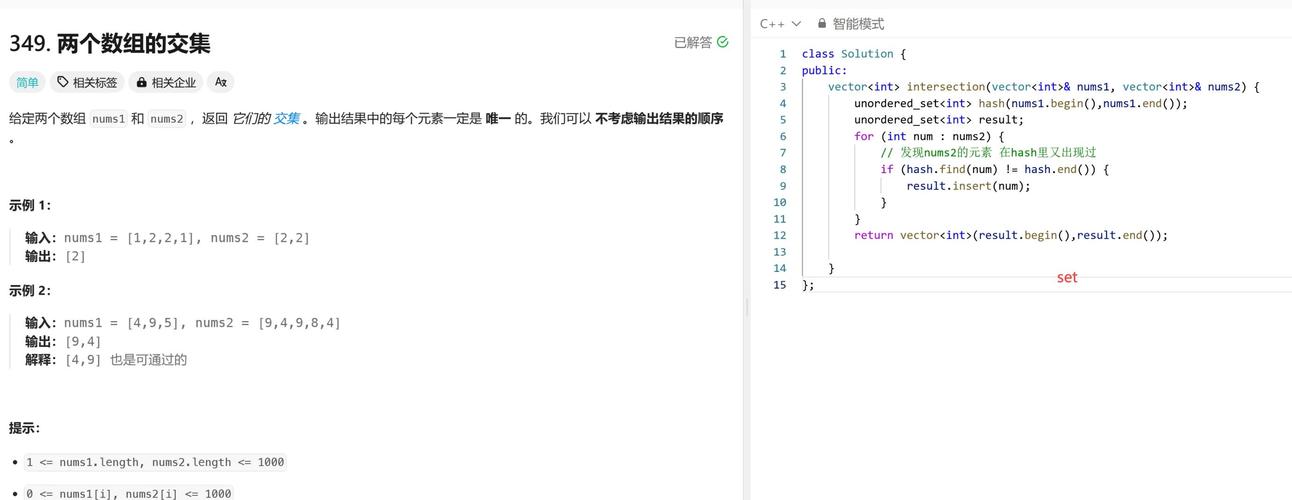This screenshot has width=1292, height=500.
Task: Click the output value [2]
Action: coord(75,256)
